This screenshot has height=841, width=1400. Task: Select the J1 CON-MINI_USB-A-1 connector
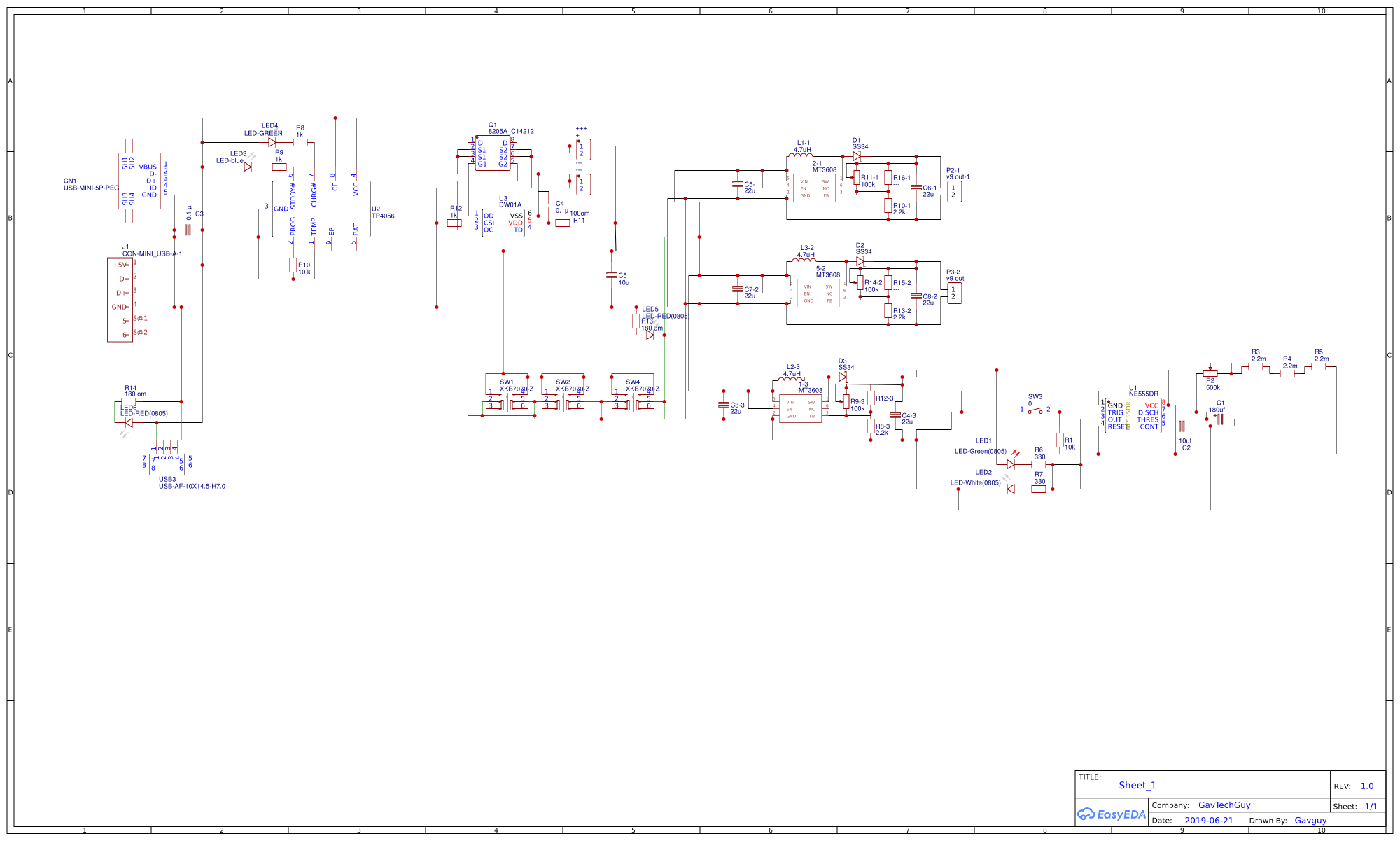point(120,300)
